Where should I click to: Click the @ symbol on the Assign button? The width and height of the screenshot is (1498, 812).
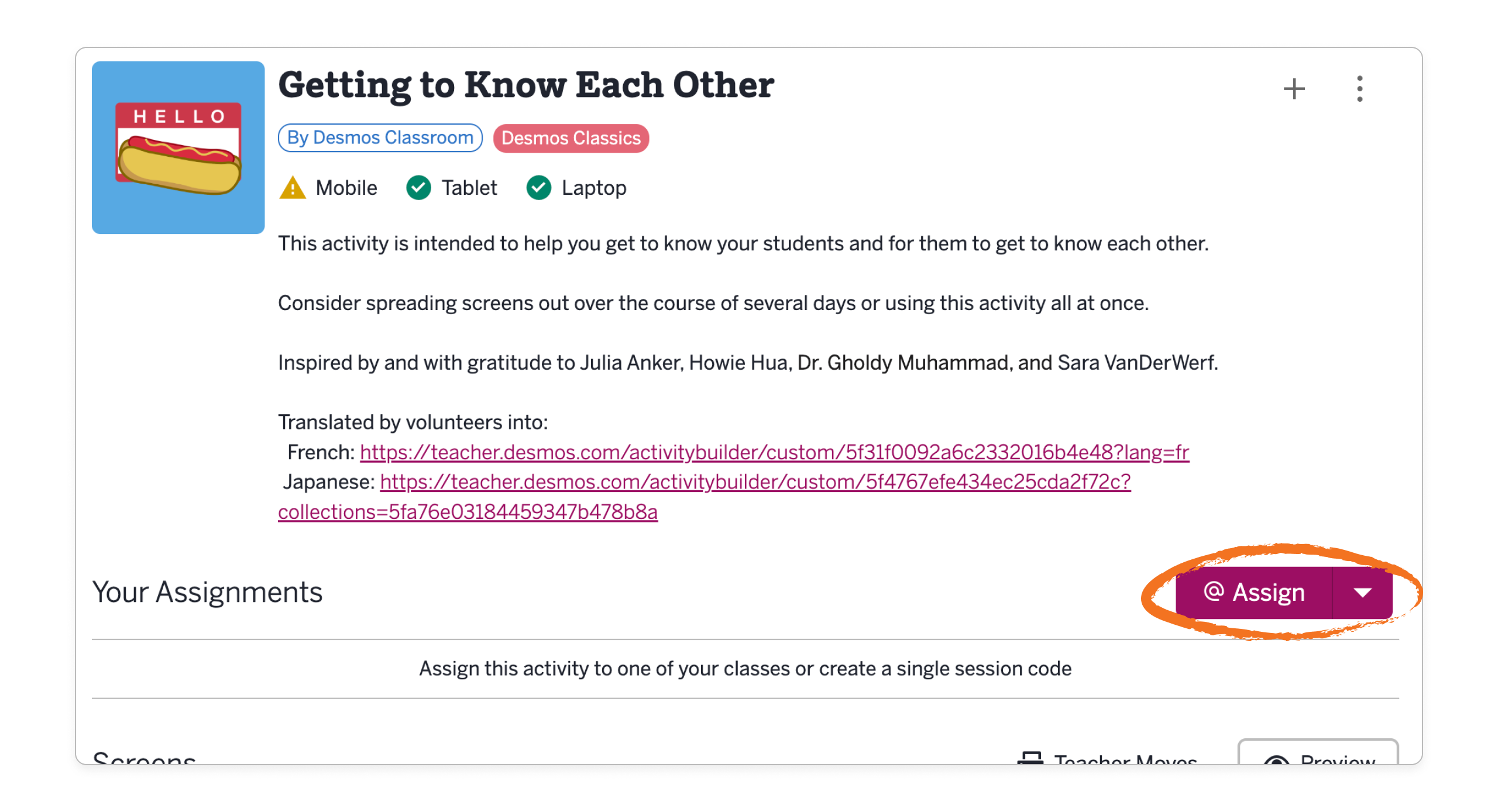(1214, 591)
